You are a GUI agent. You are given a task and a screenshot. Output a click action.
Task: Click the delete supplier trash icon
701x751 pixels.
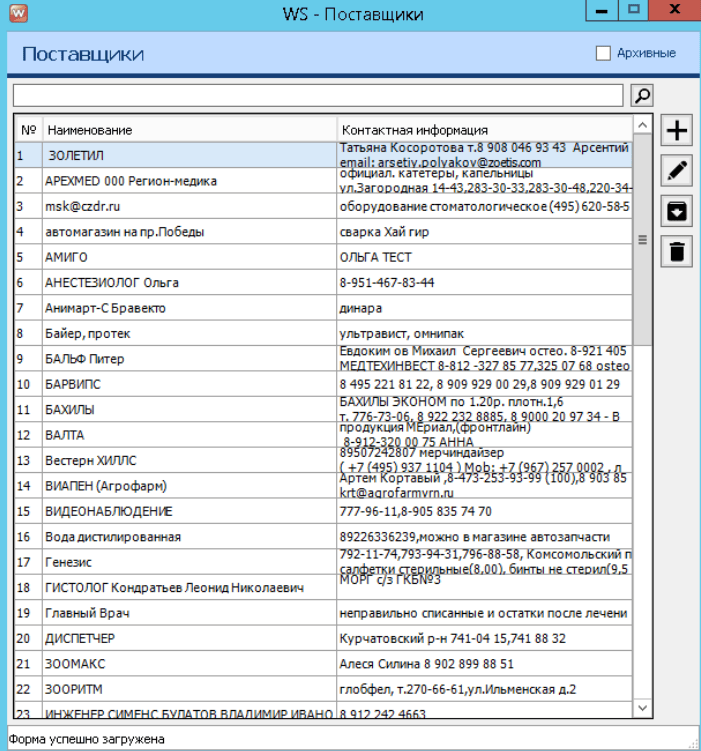coord(677,250)
